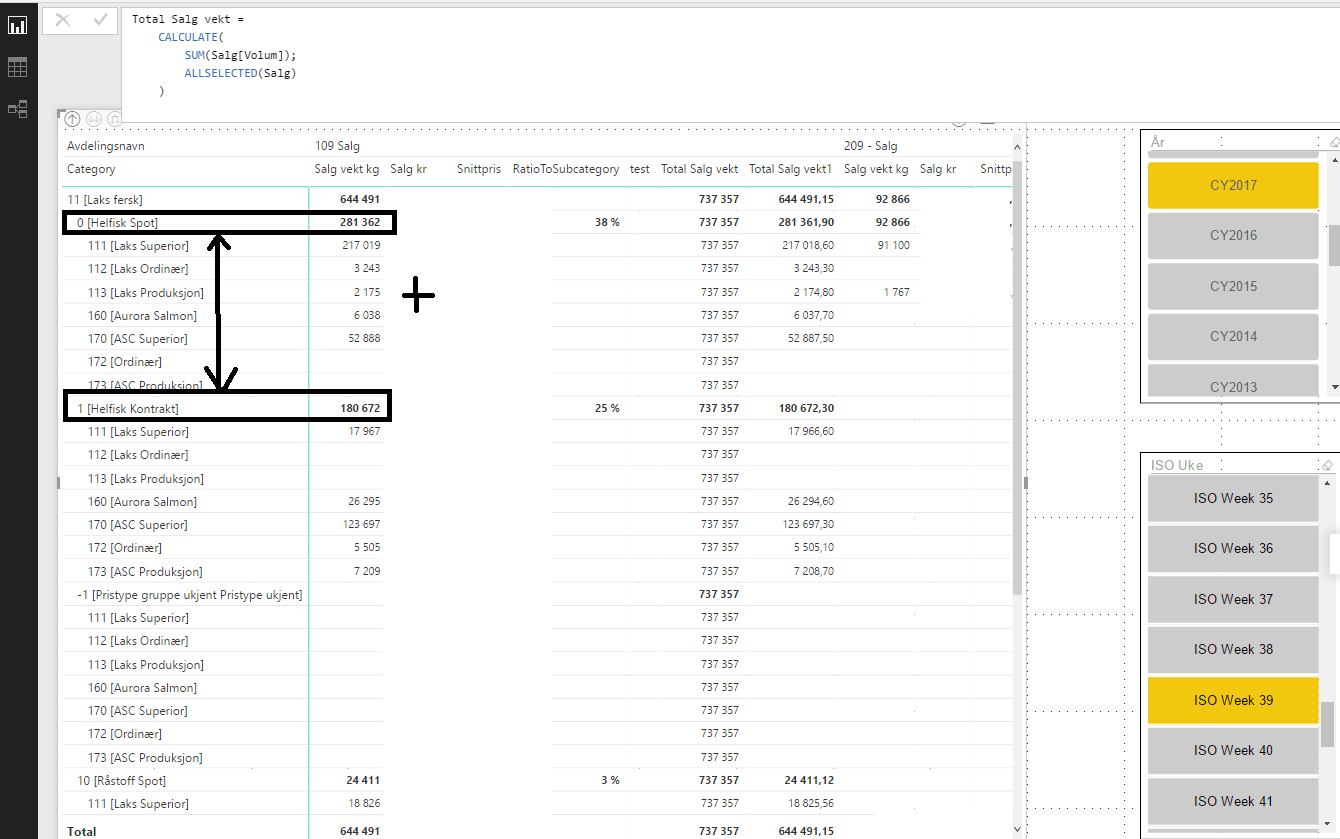This screenshot has width=1340, height=839.
Task: Click the drill up arrow on the matrix
Action: 71,118
